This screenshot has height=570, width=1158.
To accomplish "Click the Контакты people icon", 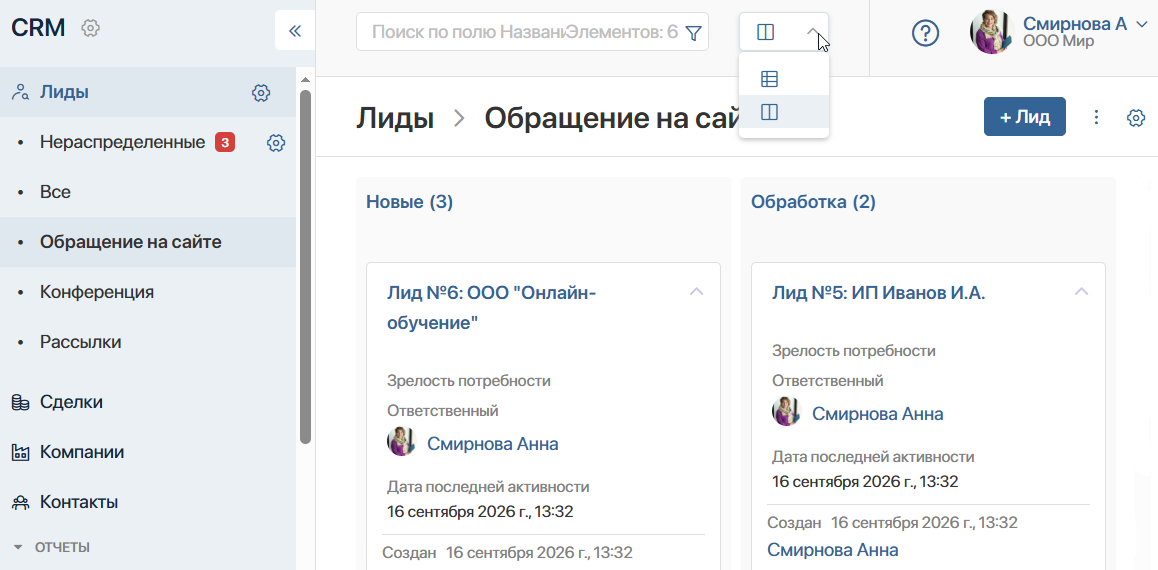I will [20, 503].
